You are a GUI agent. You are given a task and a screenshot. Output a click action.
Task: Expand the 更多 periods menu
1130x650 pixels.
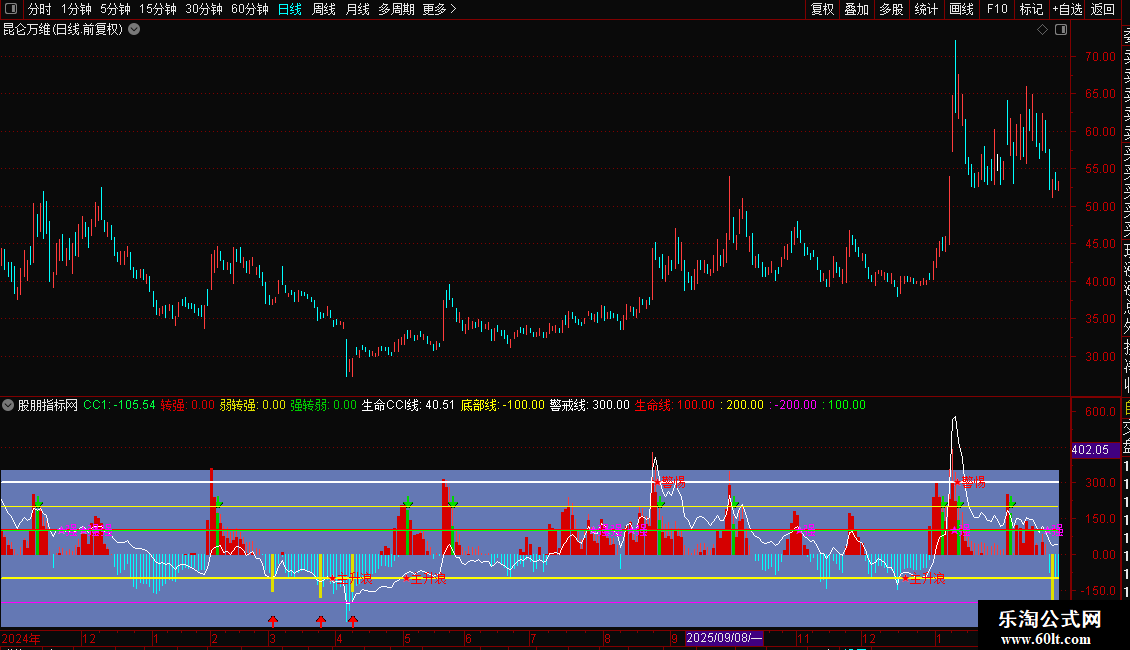coord(439,9)
